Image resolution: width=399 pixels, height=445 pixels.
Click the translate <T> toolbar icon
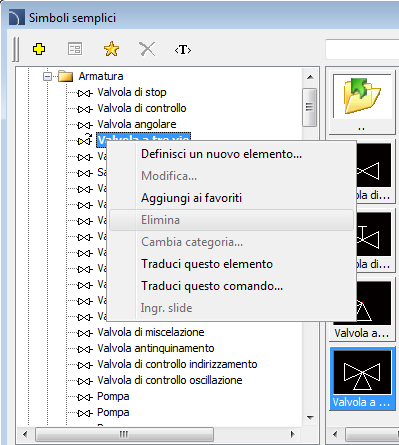183,50
